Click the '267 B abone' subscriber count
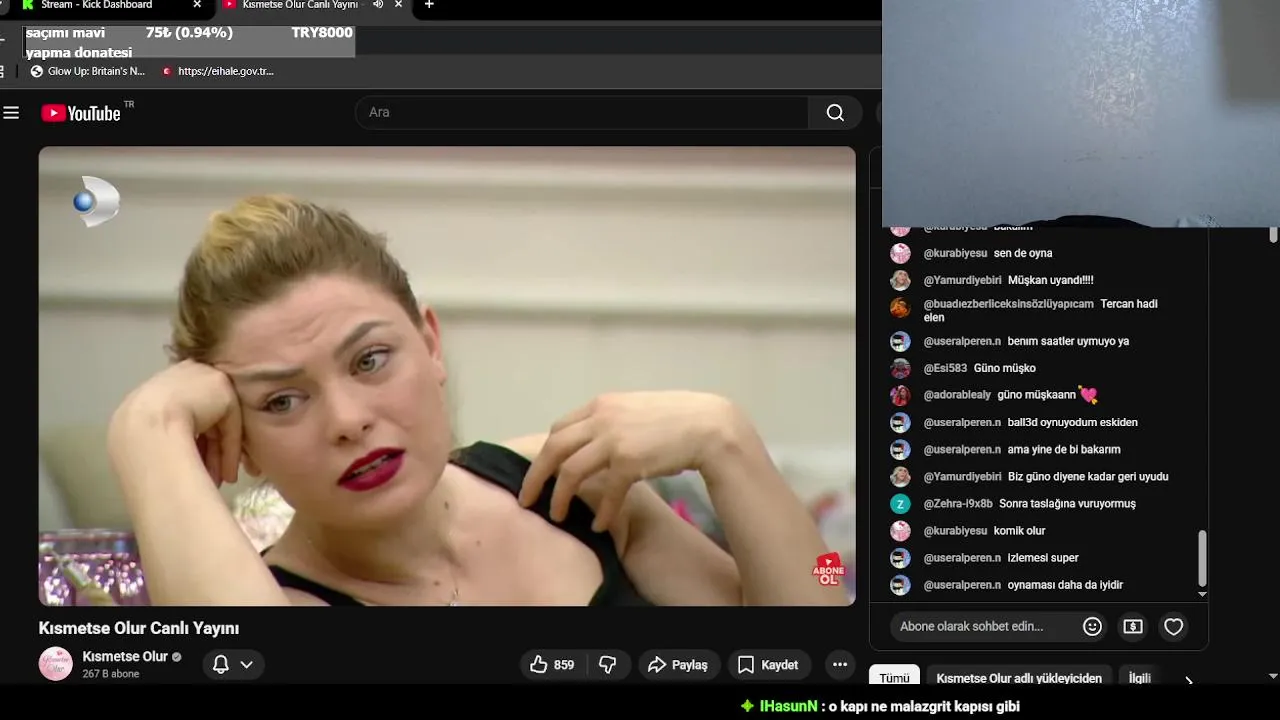Screen dimensions: 1280x720 110,674
